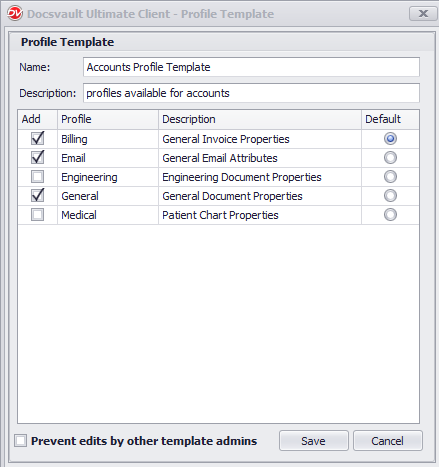The image size is (439, 467).
Task: Click the Add column header
Action: pyautogui.click(x=38, y=119)
